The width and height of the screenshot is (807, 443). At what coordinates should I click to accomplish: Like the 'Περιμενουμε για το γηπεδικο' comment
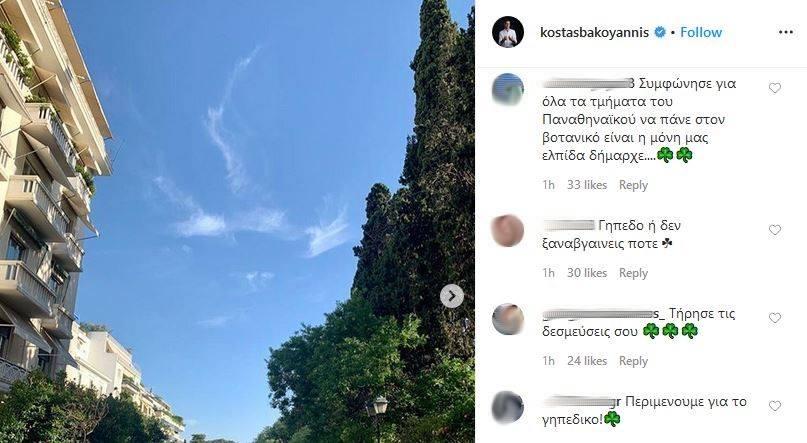(x=775, y=406)
